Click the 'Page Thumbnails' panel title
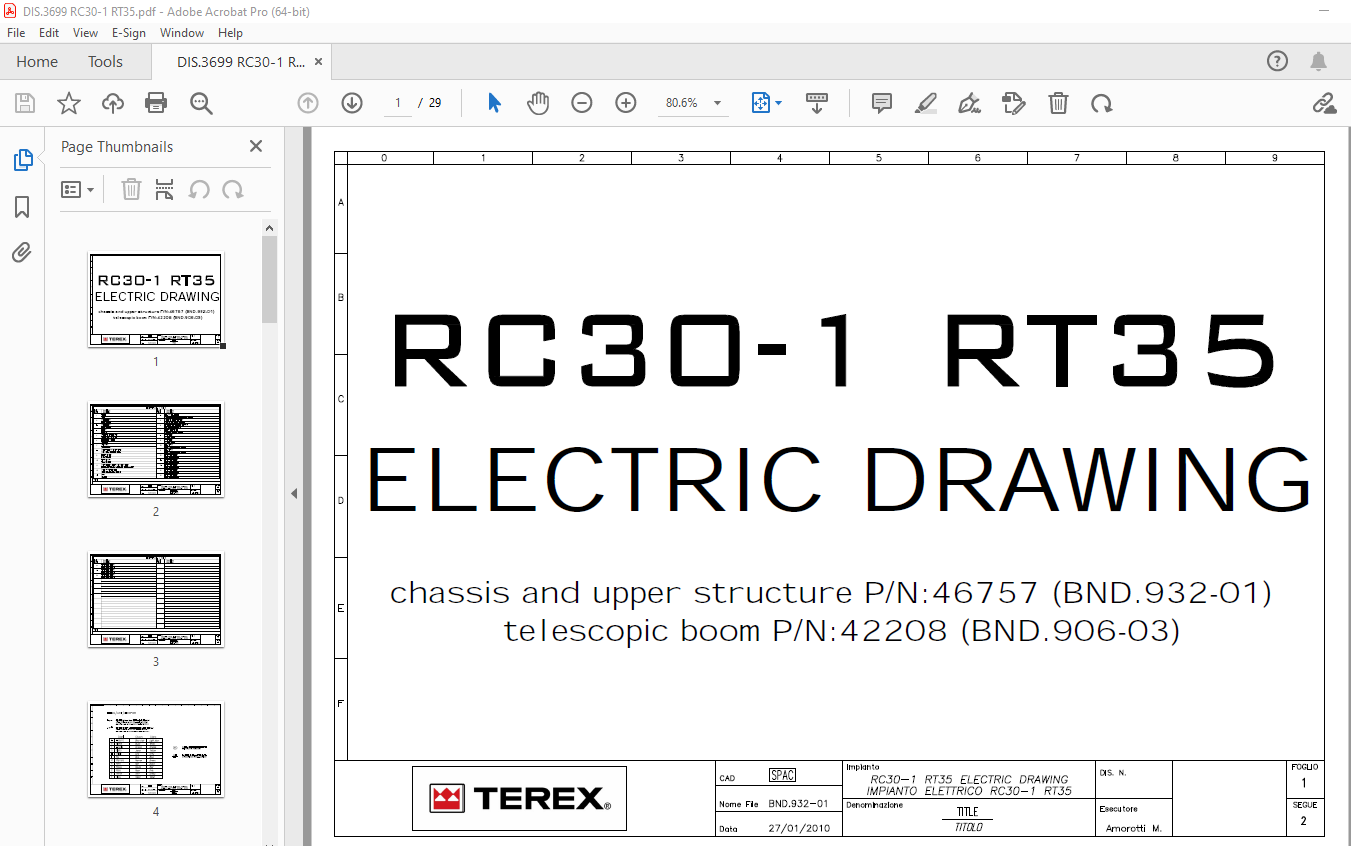Image resolution: width=1351 pixels, height=846 pixels. tap(117, 146)
